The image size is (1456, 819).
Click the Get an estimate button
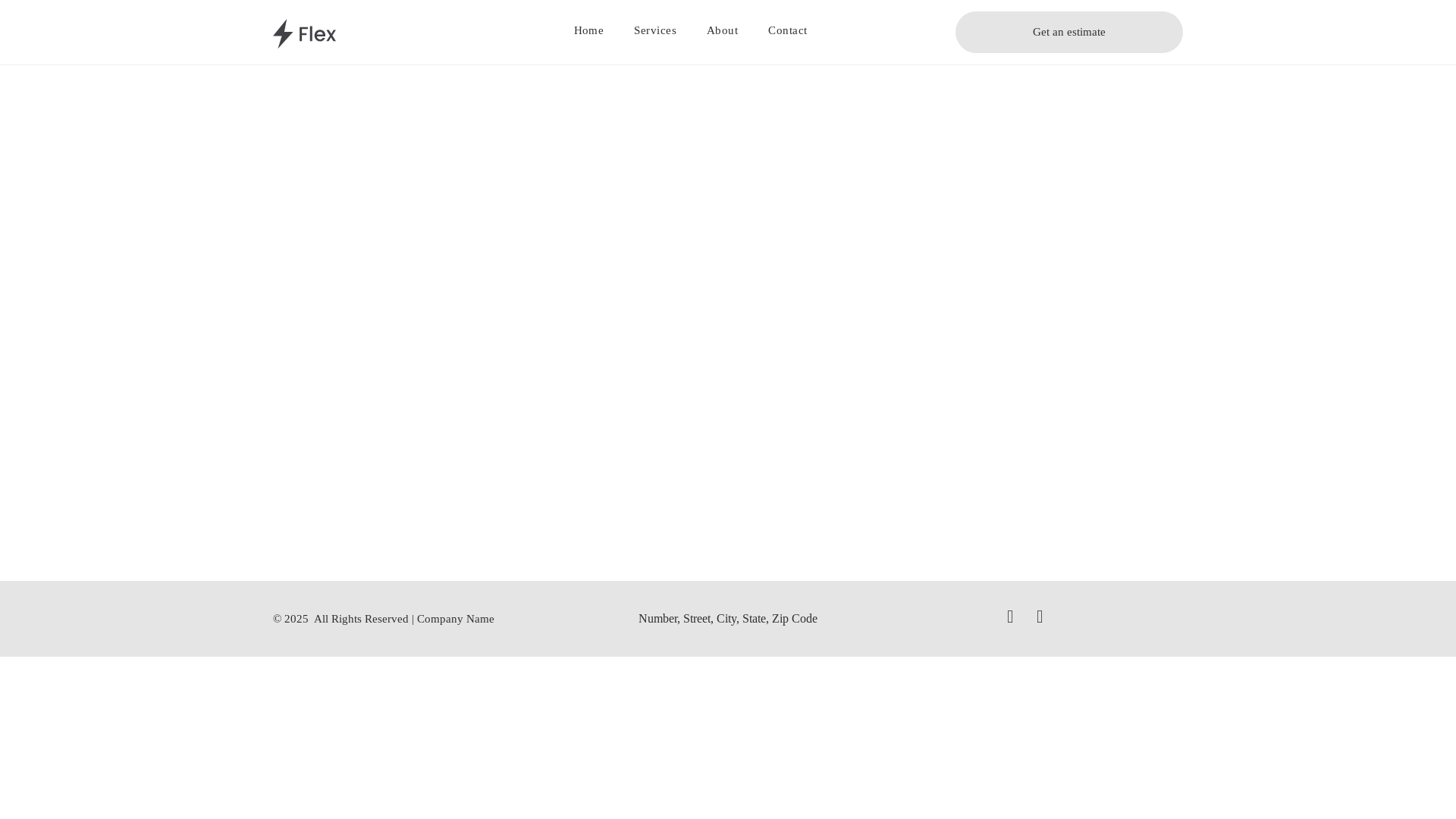point(1068,32)
